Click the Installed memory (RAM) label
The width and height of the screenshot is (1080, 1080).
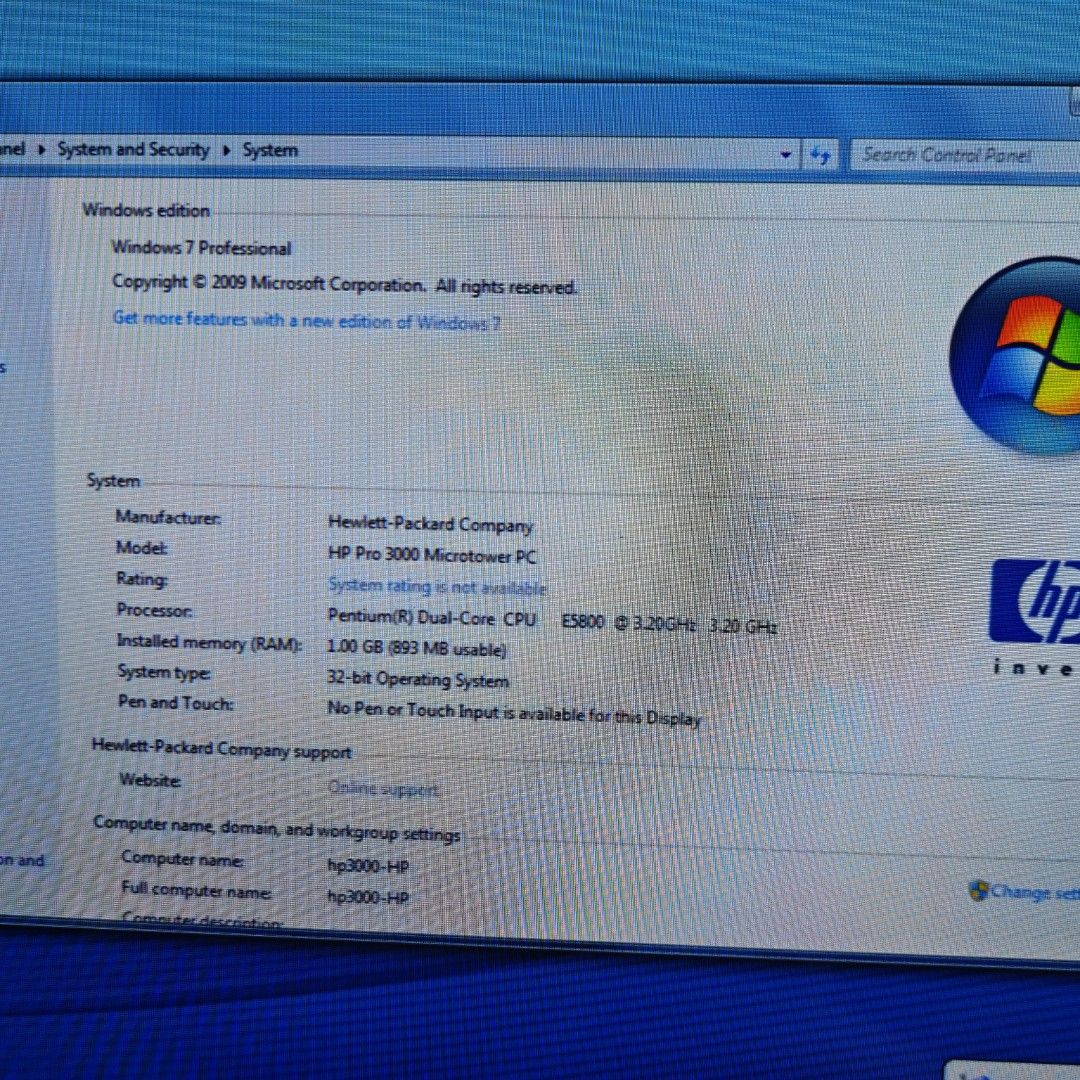(209, 643)
